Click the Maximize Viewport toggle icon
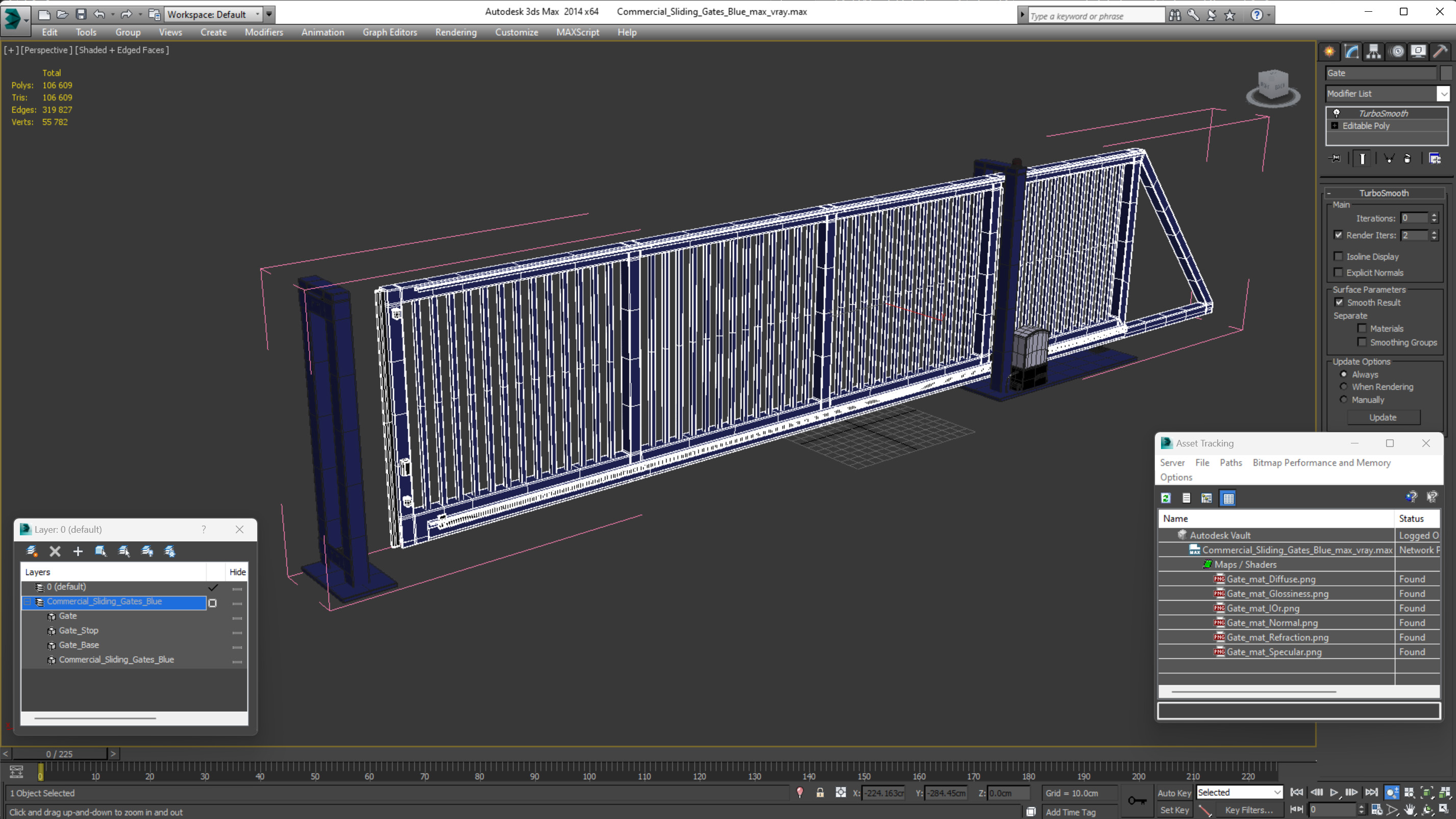 [1444, 810]
